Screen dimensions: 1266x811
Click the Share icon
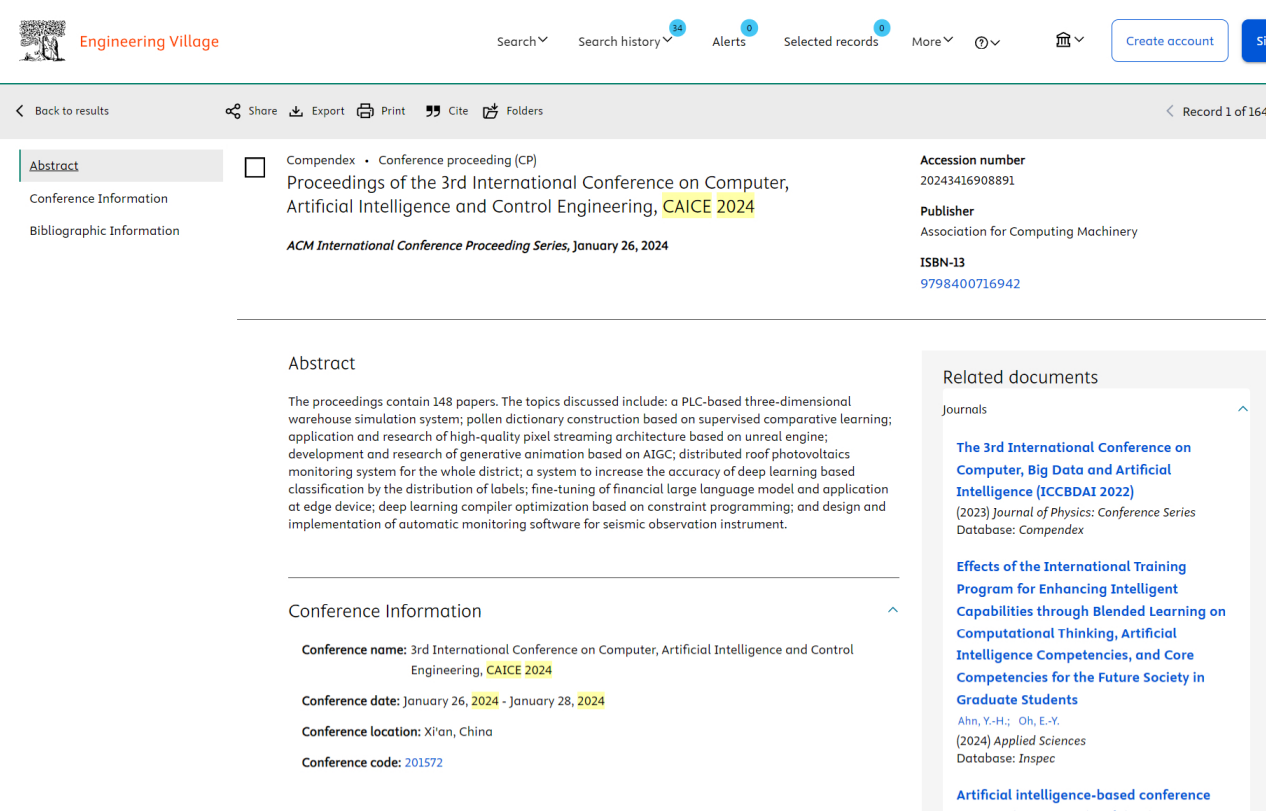coord(233,111)
